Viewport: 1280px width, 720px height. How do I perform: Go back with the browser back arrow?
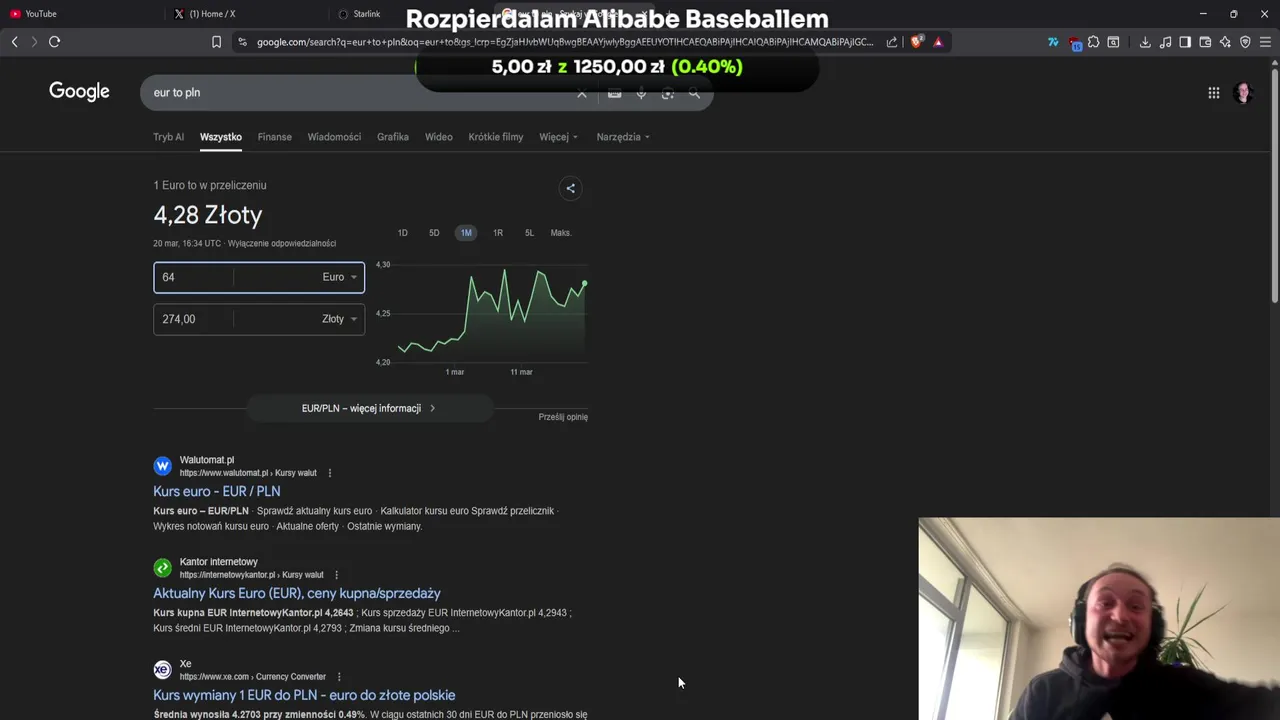[14, 42]
